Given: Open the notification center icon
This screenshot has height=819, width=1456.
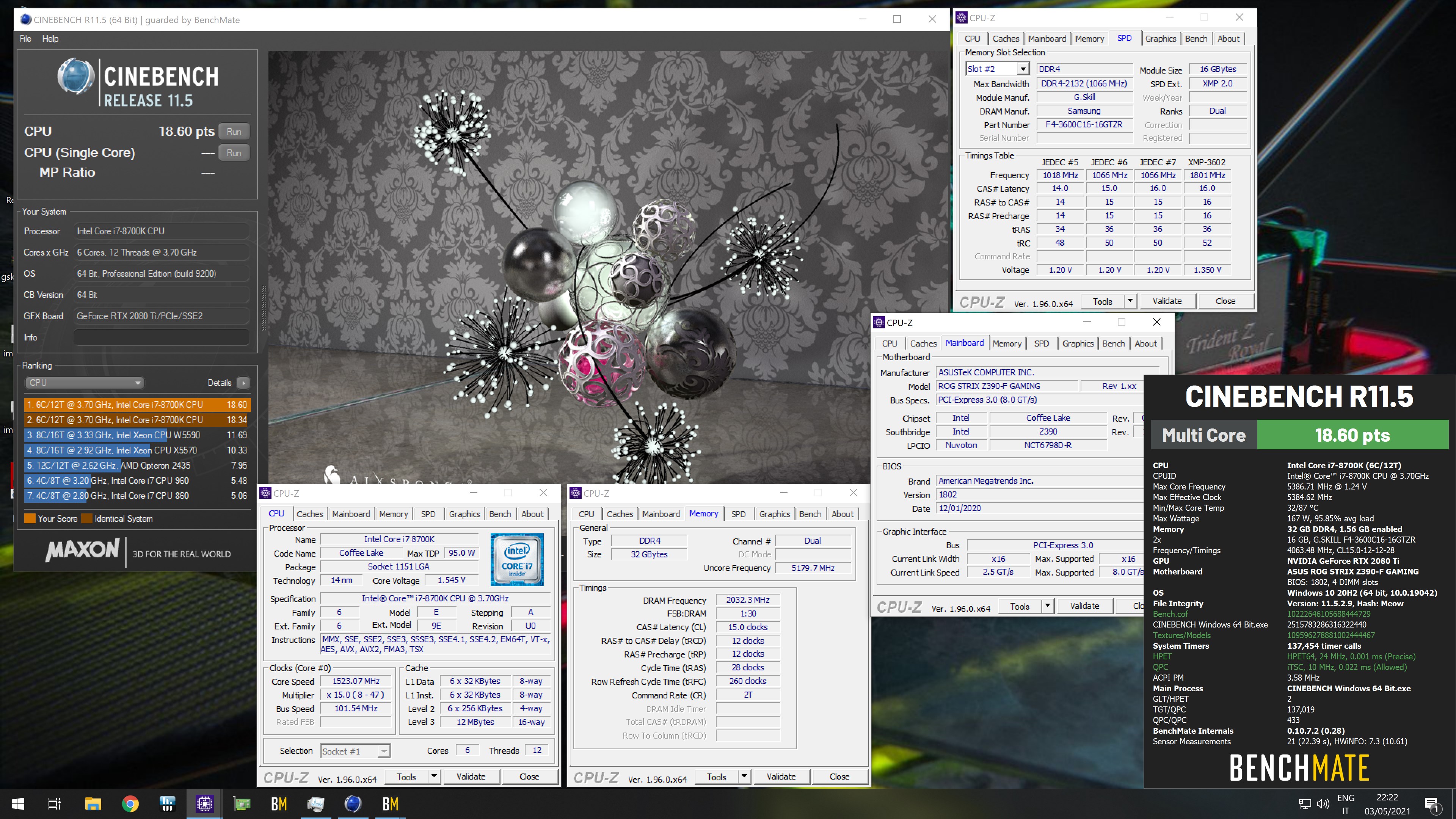Looking at the screenshot, I should coord(1432,804).
